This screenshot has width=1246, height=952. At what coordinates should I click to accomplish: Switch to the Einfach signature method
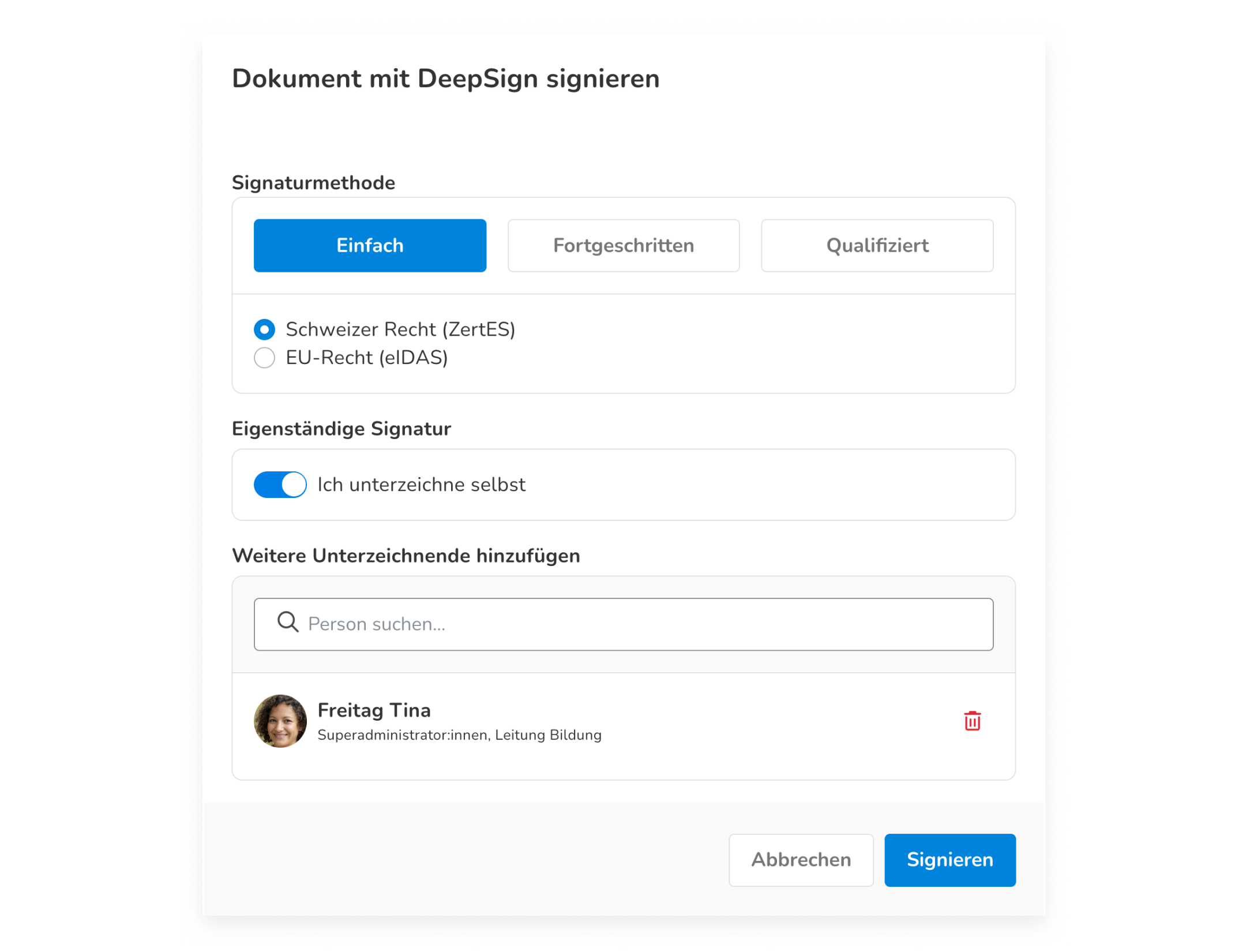pyautogui.click(x=370, y=246)
